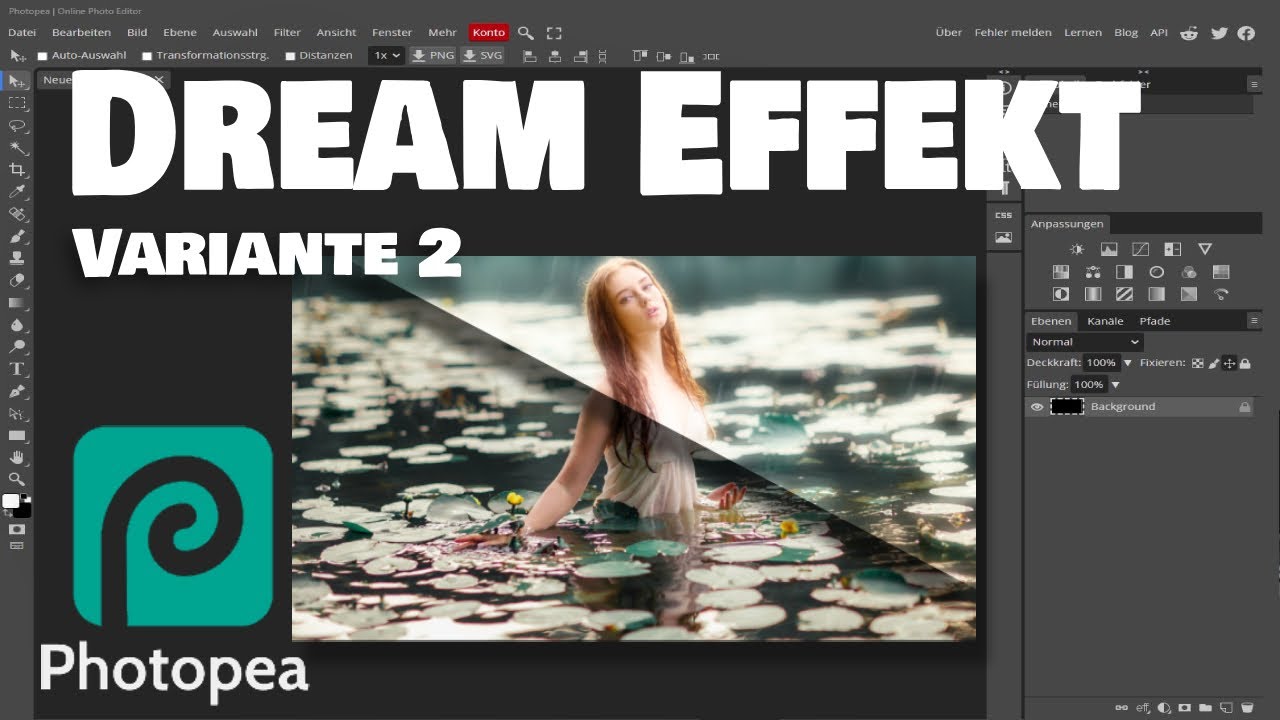Viewport: 1280px width, 720px height.
Task: Add a Channel Mixer adjustment
Action: (1189, 272)
